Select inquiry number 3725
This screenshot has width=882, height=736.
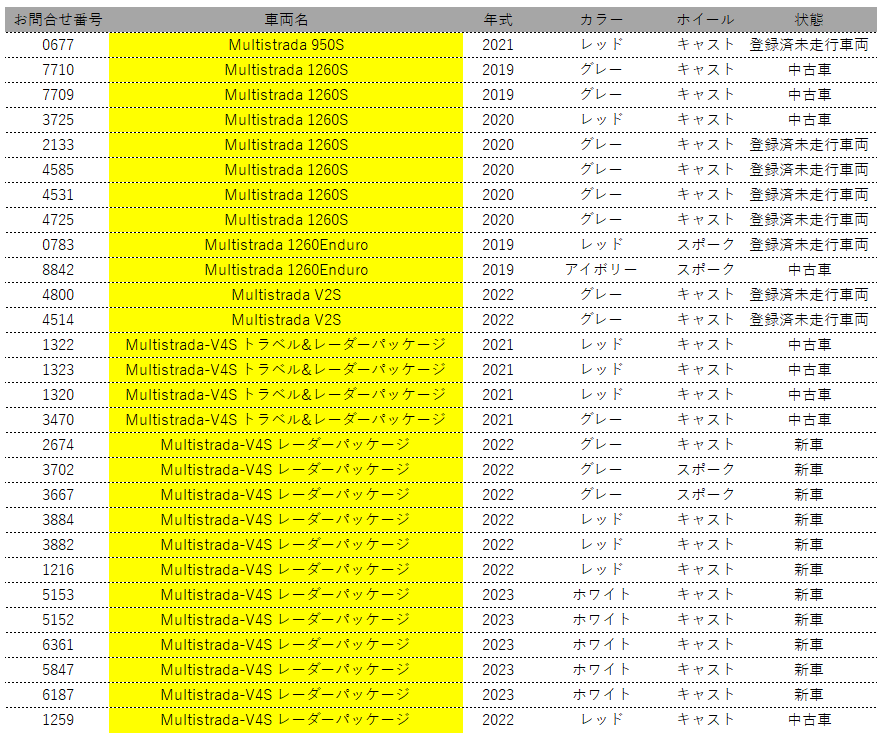tap(58, 120)
